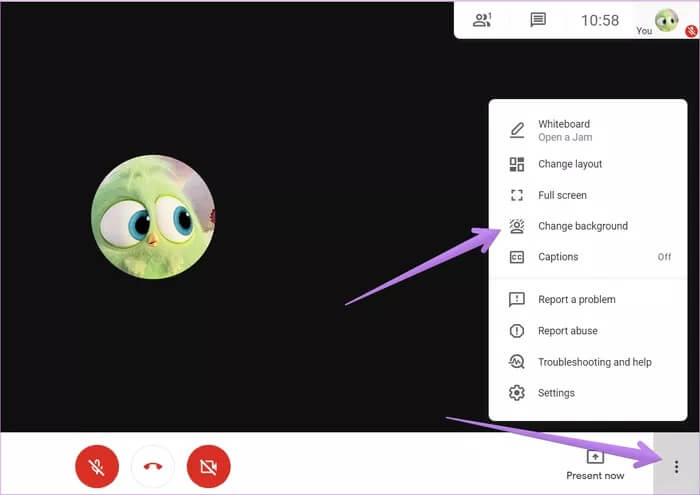Click the Report abuse exclamation icon
700x495 pixels.
[517, 331]
